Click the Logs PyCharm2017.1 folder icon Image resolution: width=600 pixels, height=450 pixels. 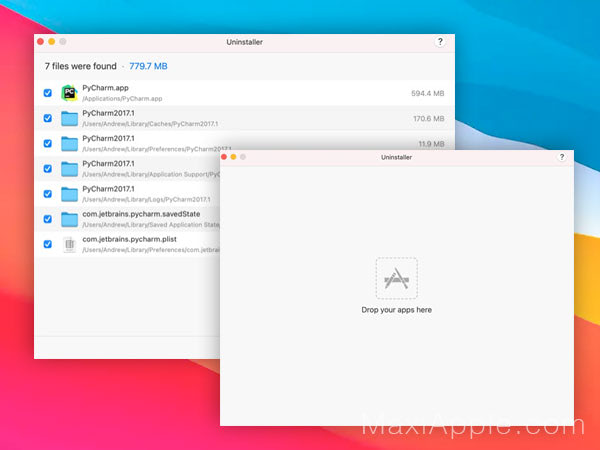coord(69,194)
